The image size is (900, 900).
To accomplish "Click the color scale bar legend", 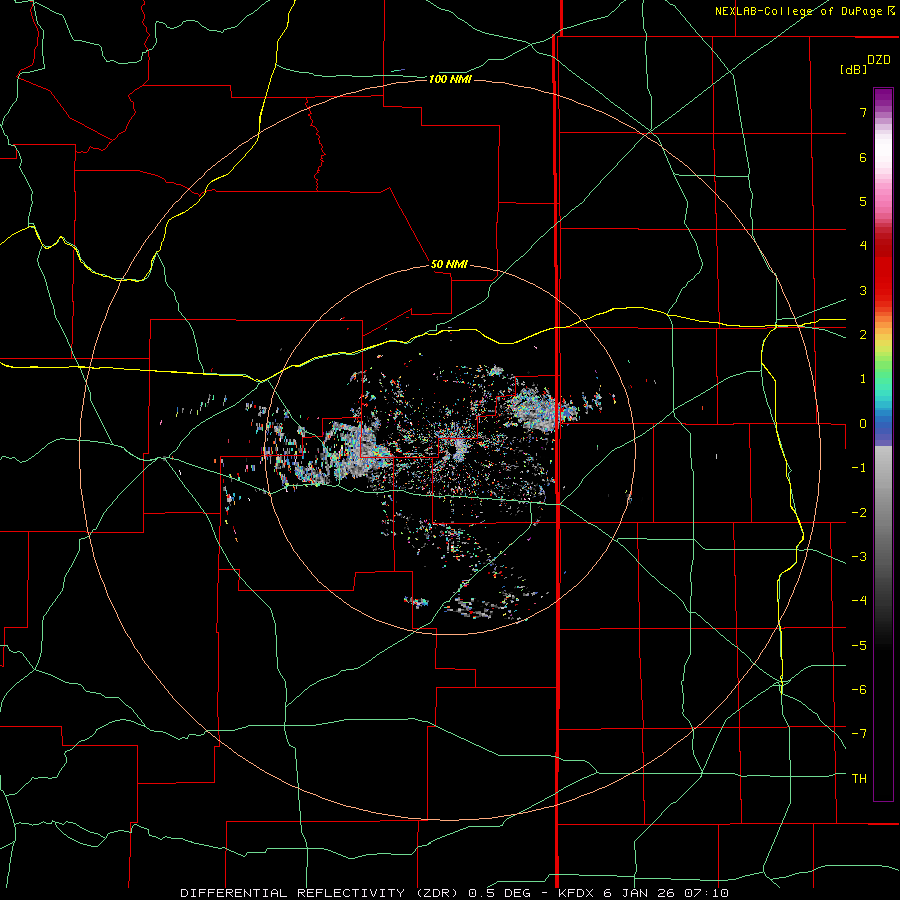I will (883, 444).
